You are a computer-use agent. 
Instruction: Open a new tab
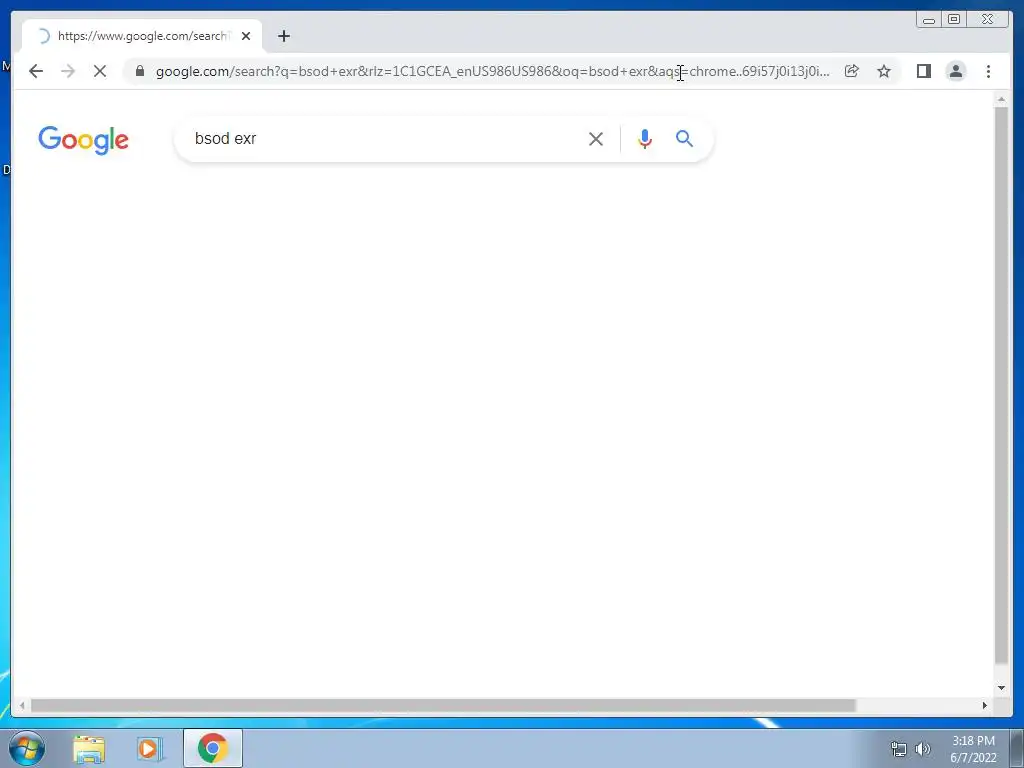point(283,36)
